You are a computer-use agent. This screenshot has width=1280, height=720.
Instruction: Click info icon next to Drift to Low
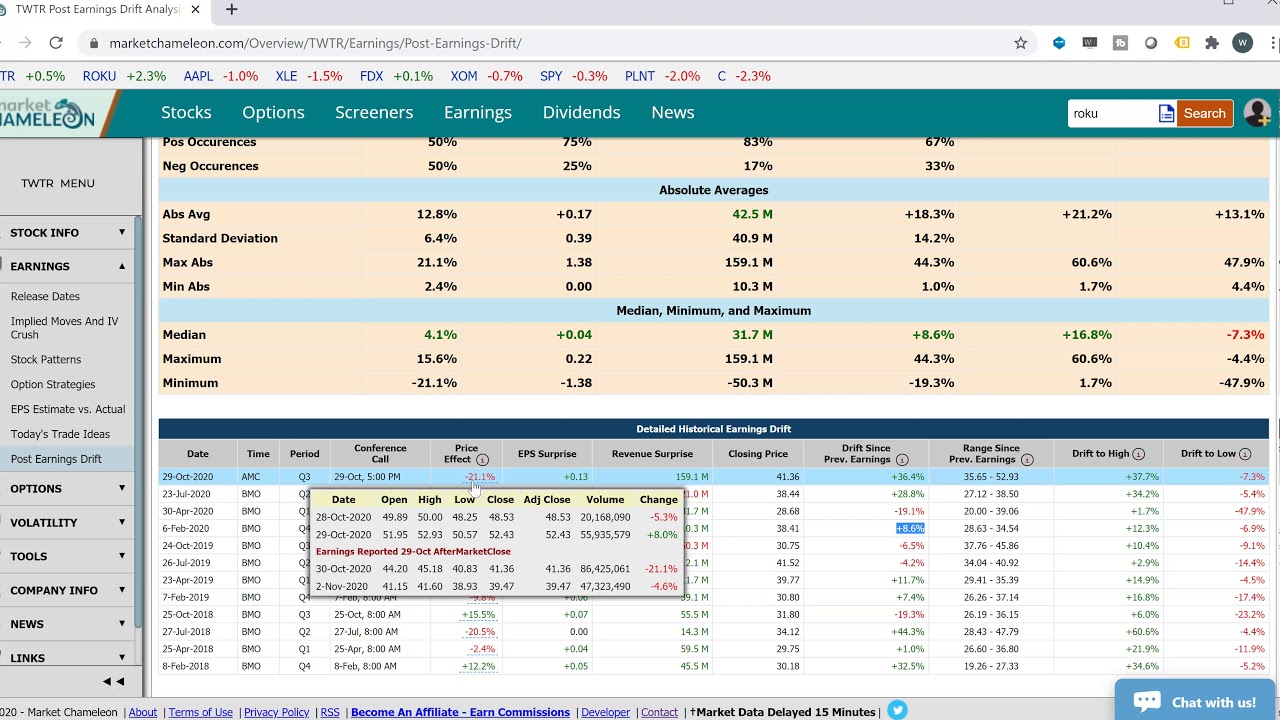click(1245, 454)
